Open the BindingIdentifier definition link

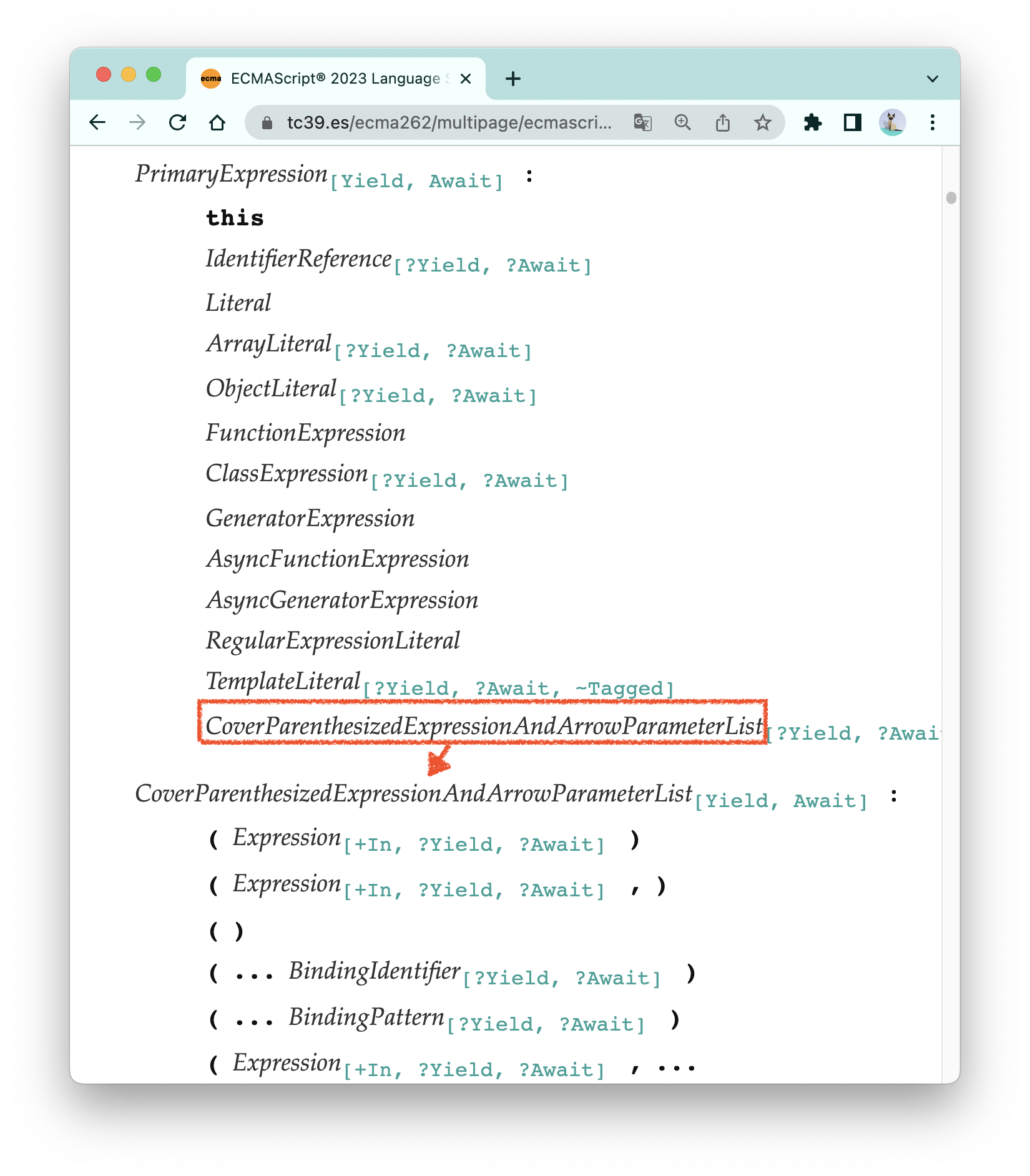pos(375,972)
